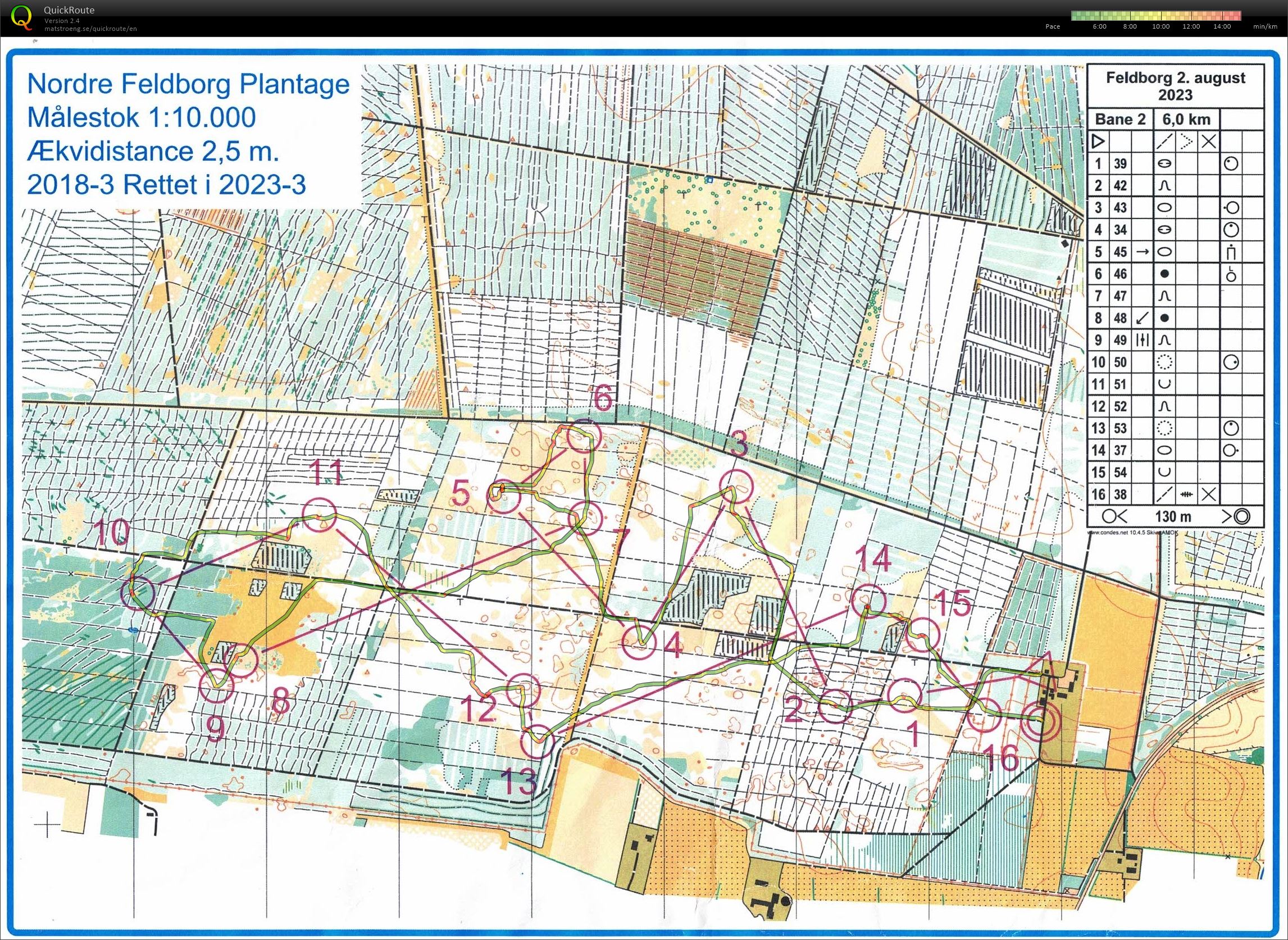Click the www.condes.net credit text
This screenshot has width=1288, height=940.
tap(1133, 533)
